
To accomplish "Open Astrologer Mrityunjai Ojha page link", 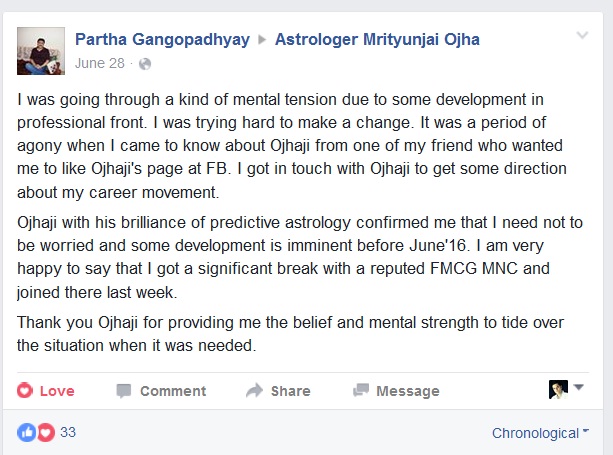I will click(377, 39).
